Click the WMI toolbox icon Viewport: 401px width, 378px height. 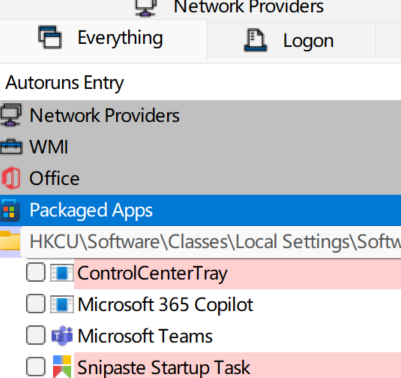[x=11, y=147]
